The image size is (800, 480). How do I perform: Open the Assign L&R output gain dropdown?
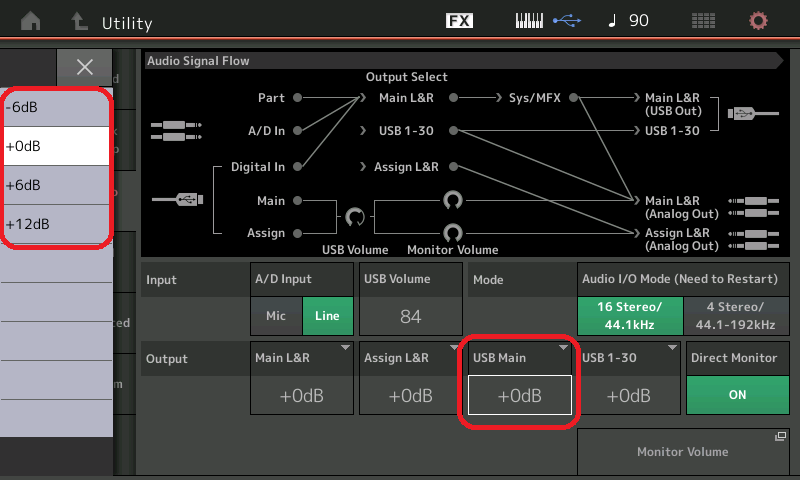point(410,394)
